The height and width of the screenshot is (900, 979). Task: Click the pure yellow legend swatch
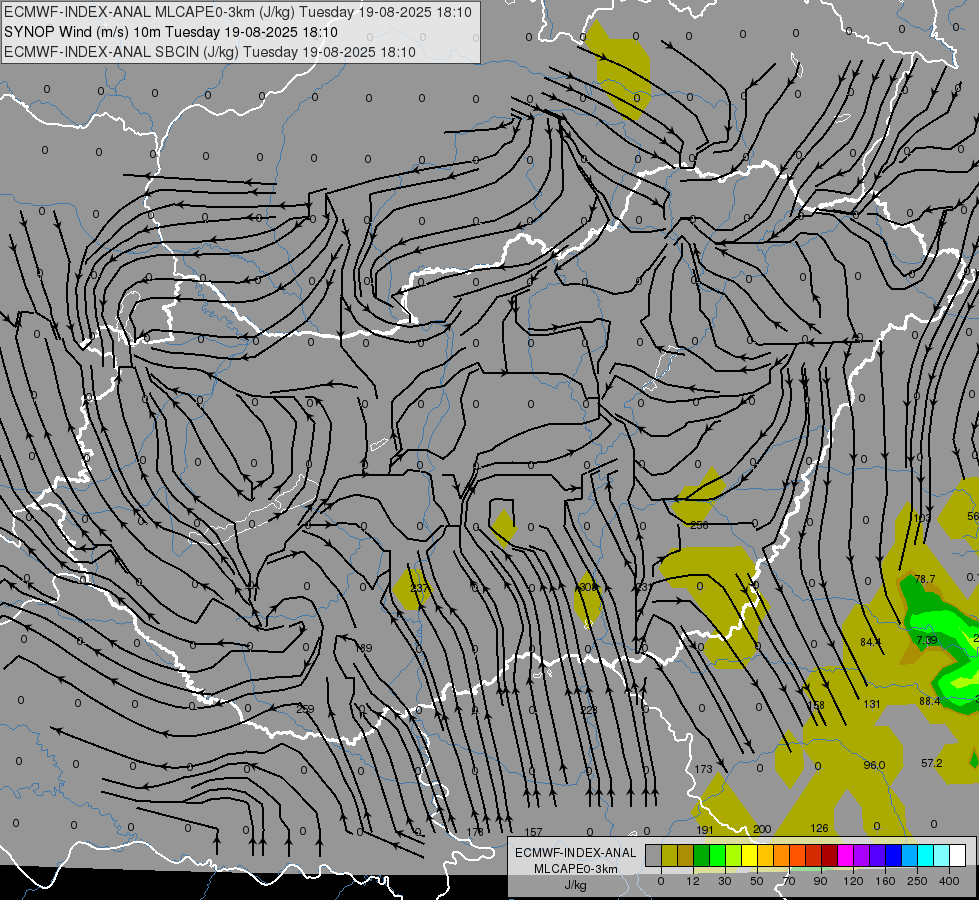coord(750,855)
